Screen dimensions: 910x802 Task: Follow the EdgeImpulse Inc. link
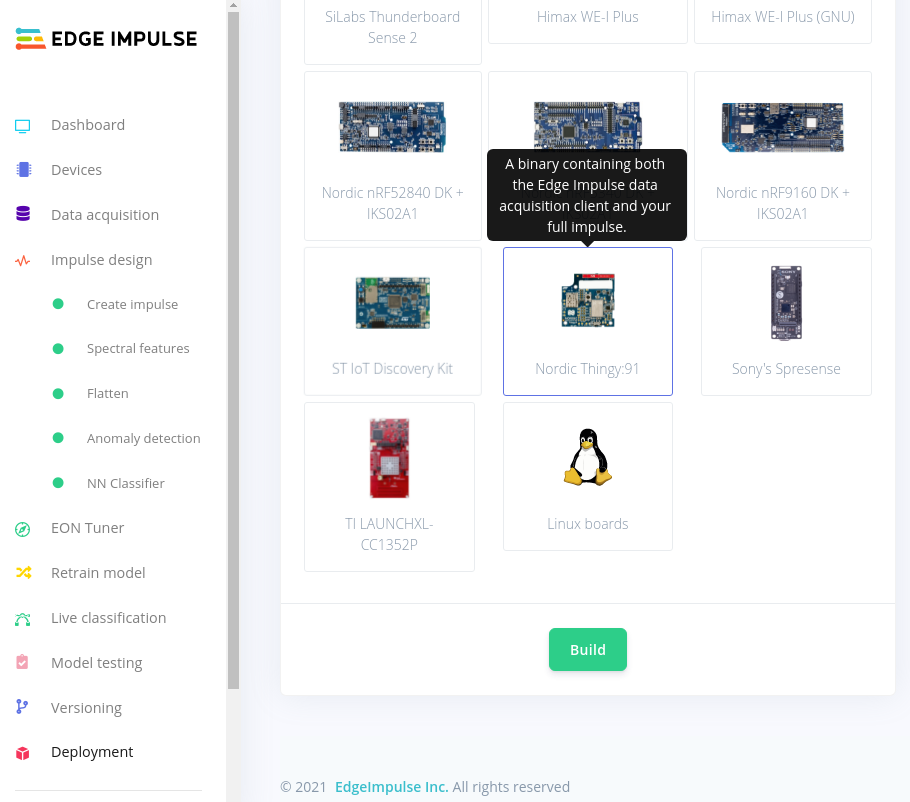click(x=391, y=787)
